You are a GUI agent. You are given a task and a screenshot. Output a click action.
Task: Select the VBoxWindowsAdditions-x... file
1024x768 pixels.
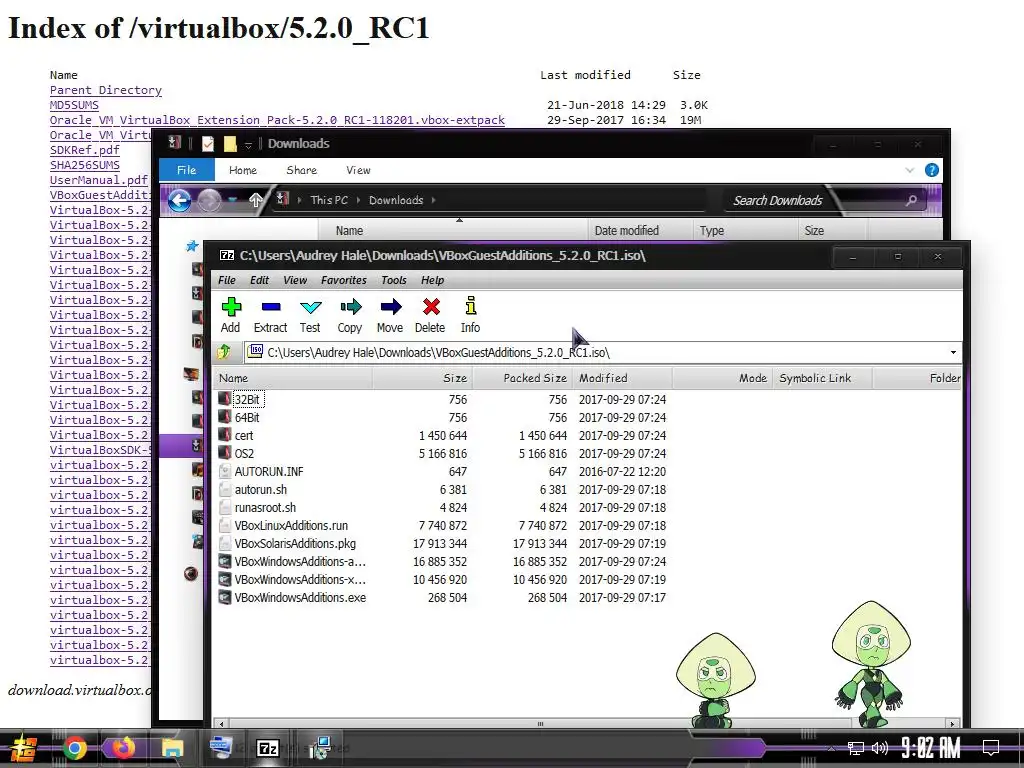tap(300, 579)
